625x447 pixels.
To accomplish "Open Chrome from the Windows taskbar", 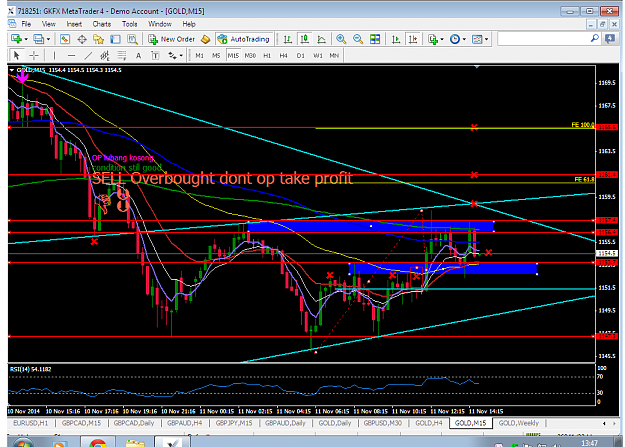I will (x=98, y=442).
